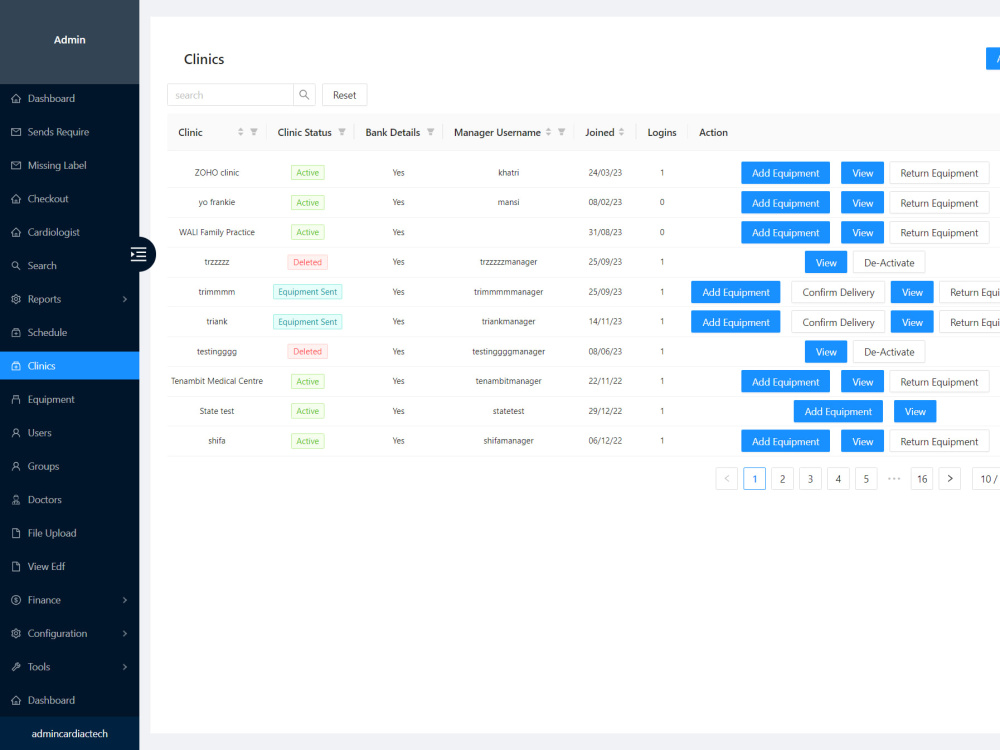Image resolution: width=1000 pixels, height=750 pixels.
Task: Open Cardiologist section
Action: click(x=70, y=232)
